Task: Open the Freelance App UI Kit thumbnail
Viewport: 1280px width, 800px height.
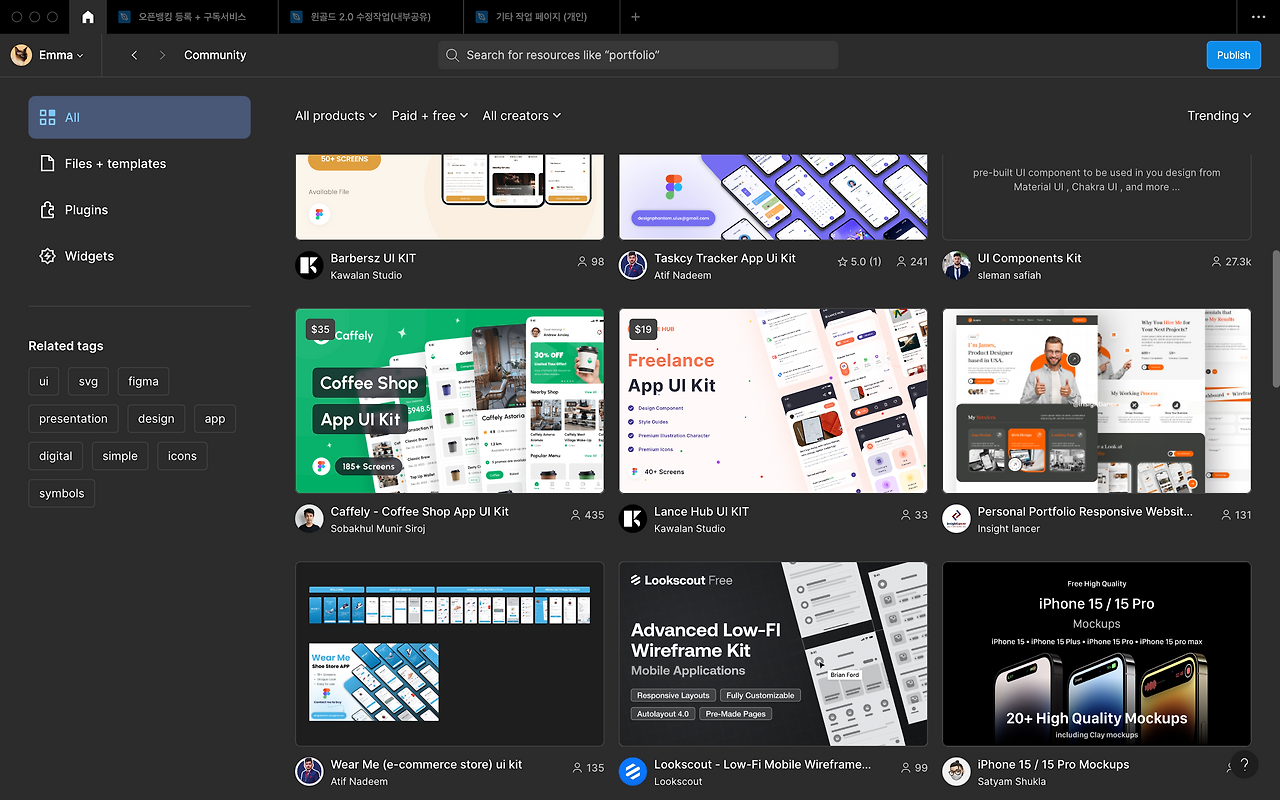Action: coord(773,401)
